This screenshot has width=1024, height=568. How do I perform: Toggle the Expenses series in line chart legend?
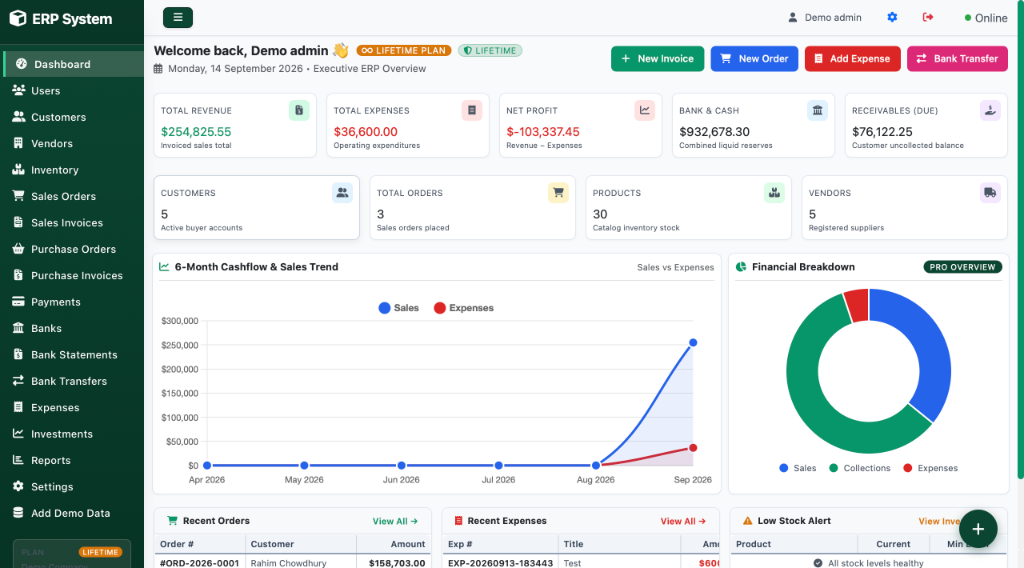tap(464, 308)
